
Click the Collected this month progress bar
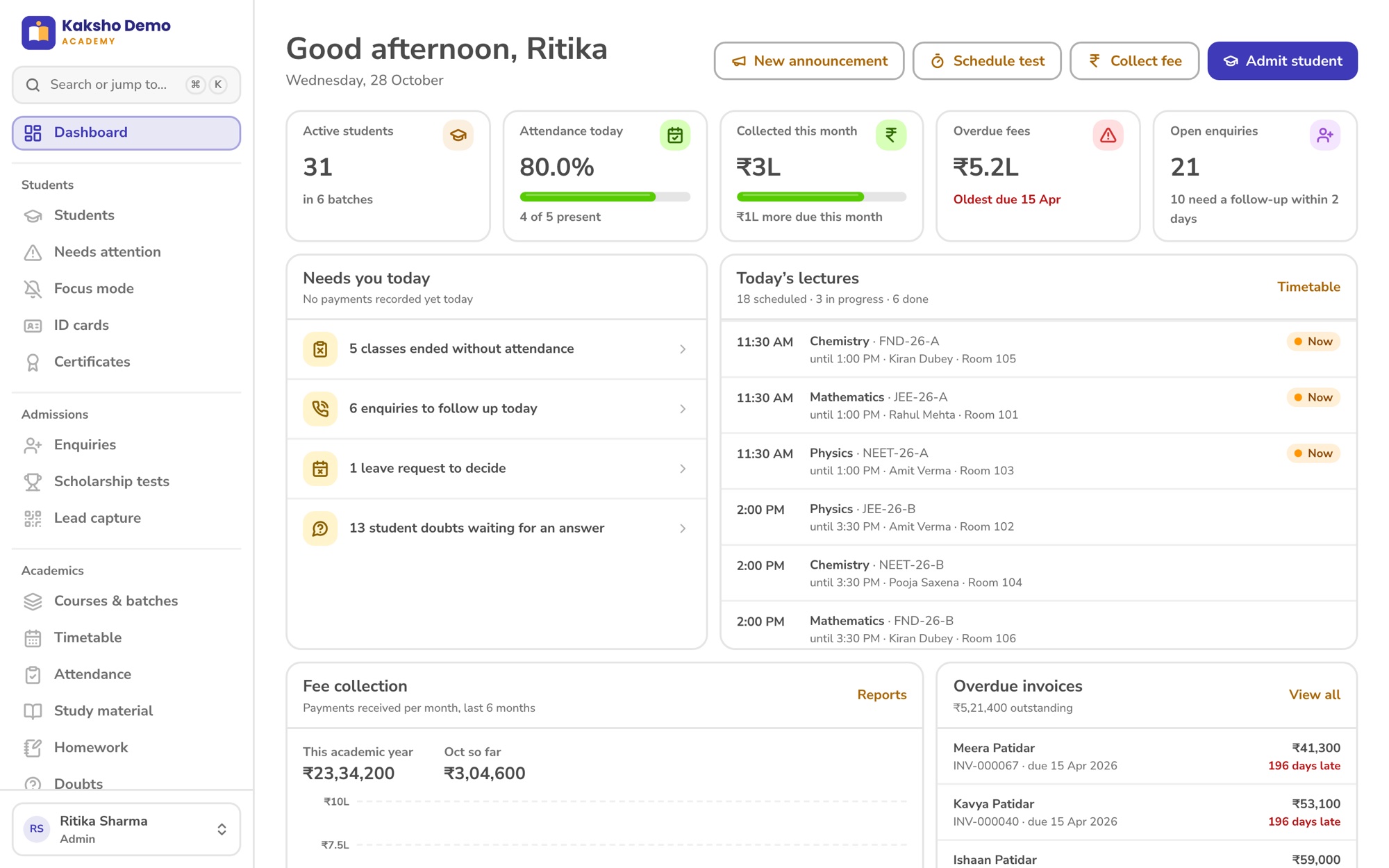pyautogui.click(x=822, y=197)
